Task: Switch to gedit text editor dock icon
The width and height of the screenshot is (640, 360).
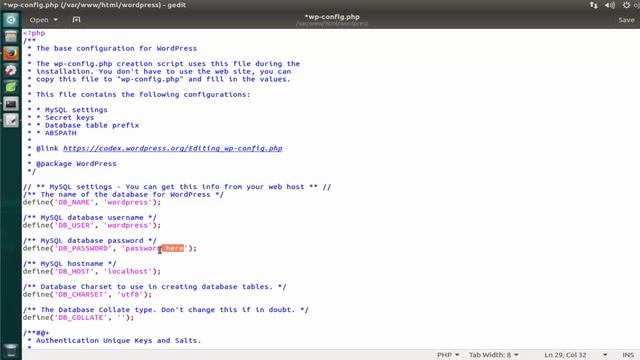Action: click(x=11, y=120)
